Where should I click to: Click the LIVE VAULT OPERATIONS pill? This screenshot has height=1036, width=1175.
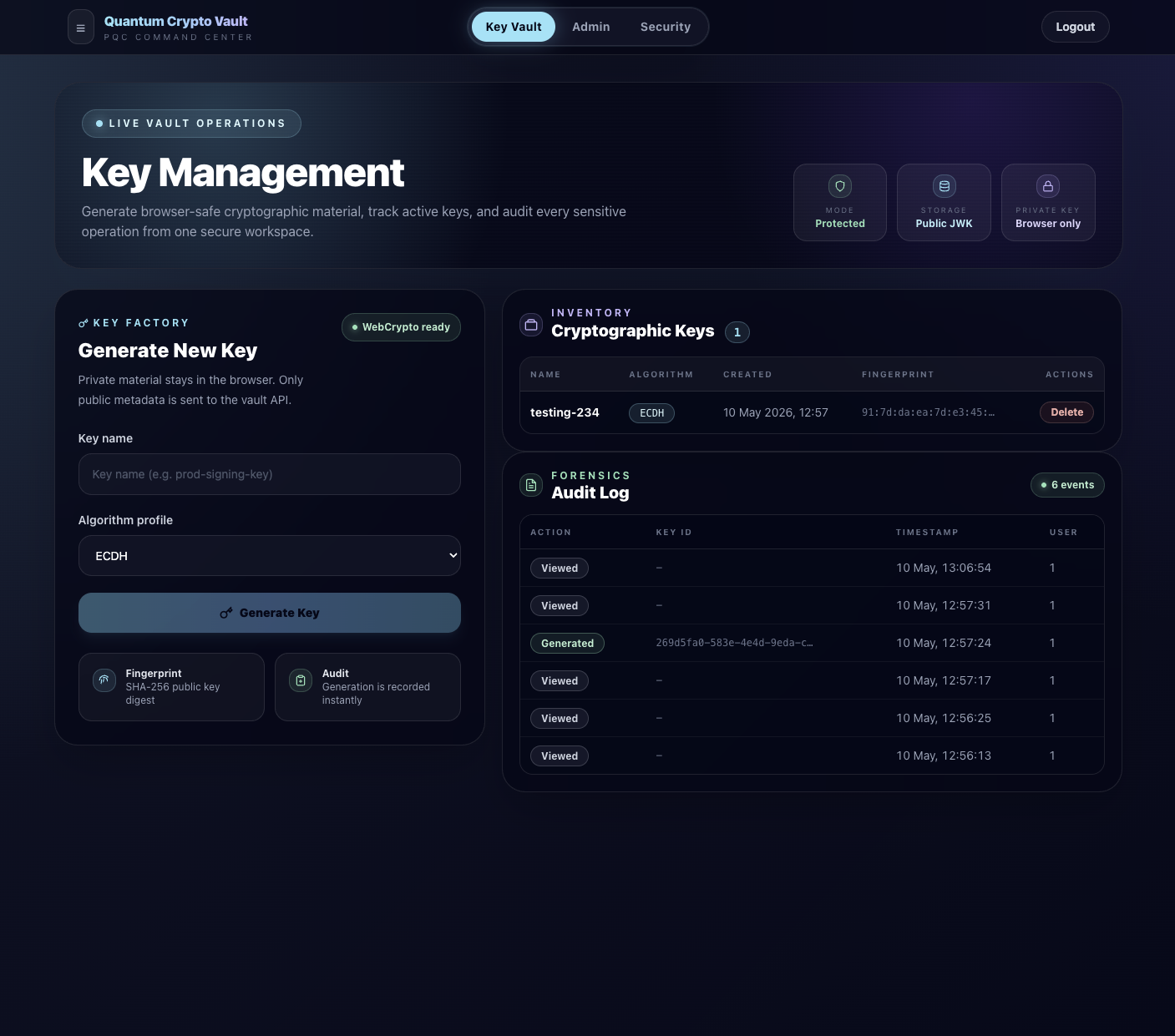[191, 124]
